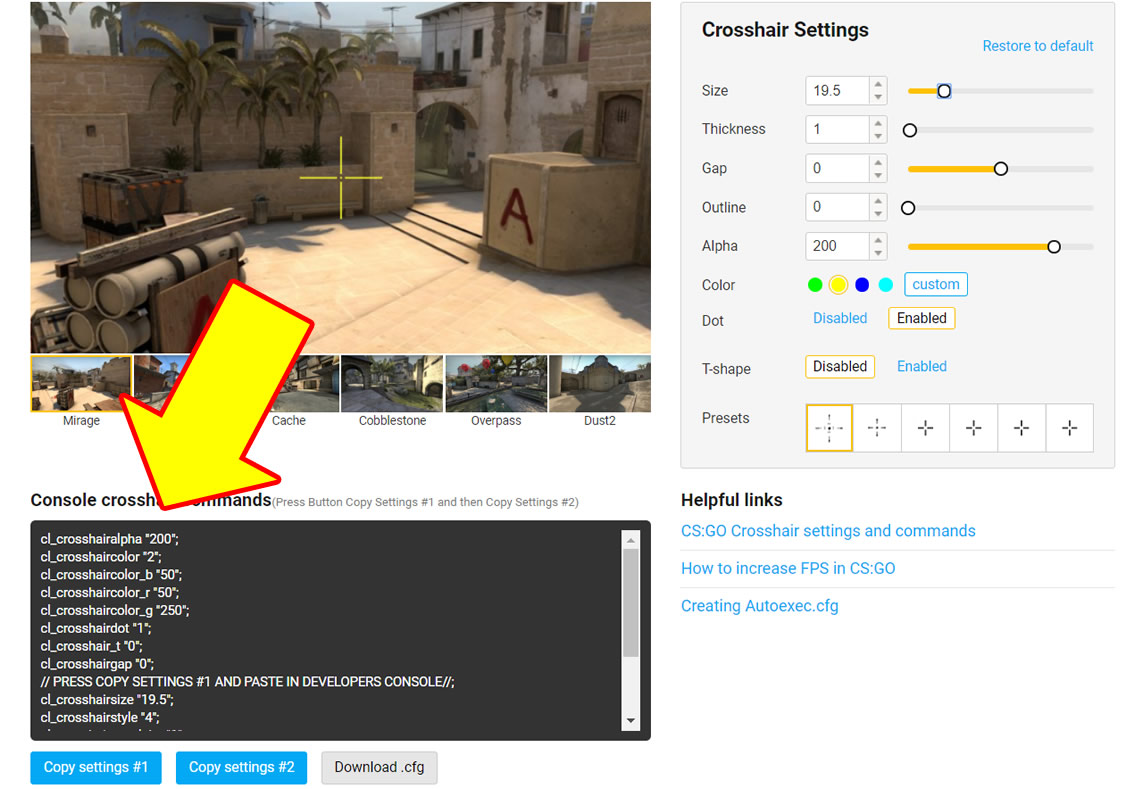The image size is (1143, 789).
Task: Download the crosshair .cfg file
Action: (379, 768)
